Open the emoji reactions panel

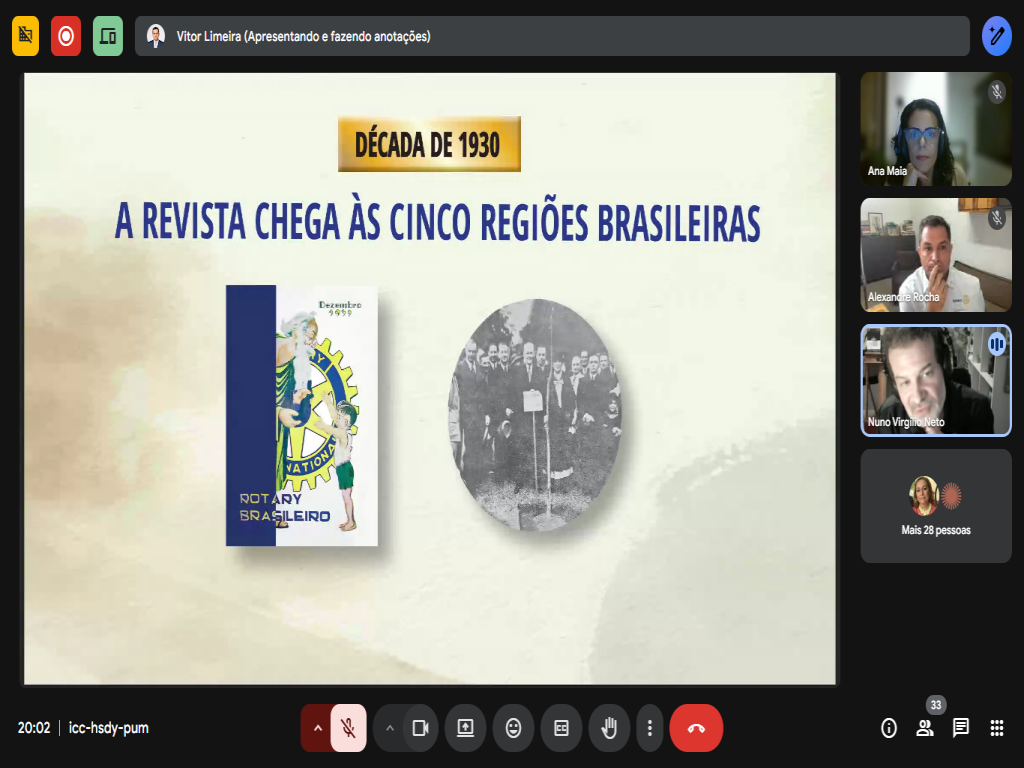(x=513, y=728)
